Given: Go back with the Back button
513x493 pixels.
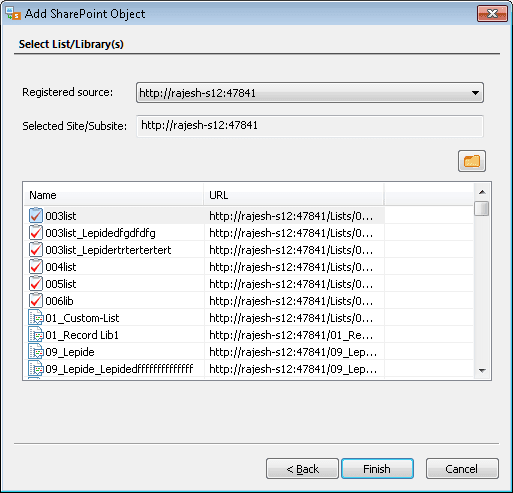Looking at the screenshot, I should (x=302, y=469).
